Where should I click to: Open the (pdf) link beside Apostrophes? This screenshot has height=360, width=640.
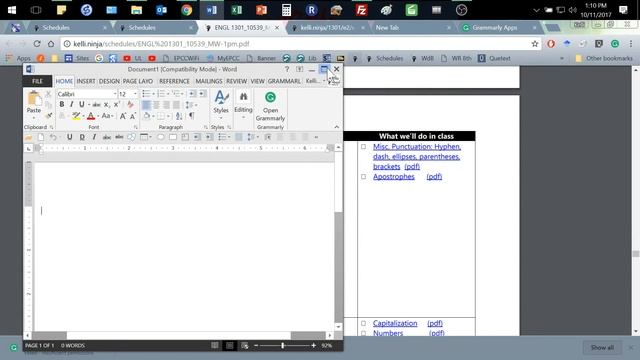(434, 176)
